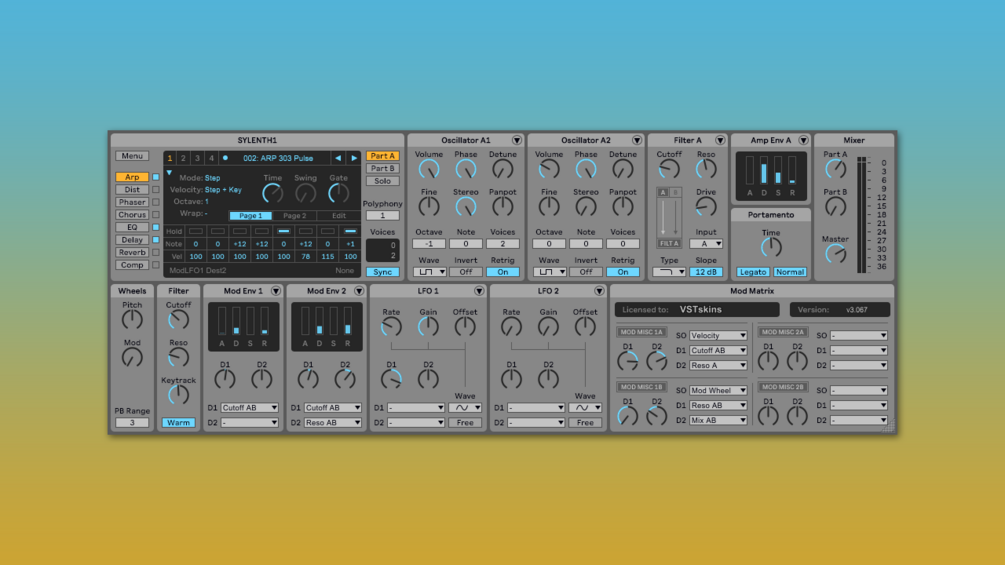Click the Filter A Drive knob
This screenshot has width=1005, height=565.
706,207
